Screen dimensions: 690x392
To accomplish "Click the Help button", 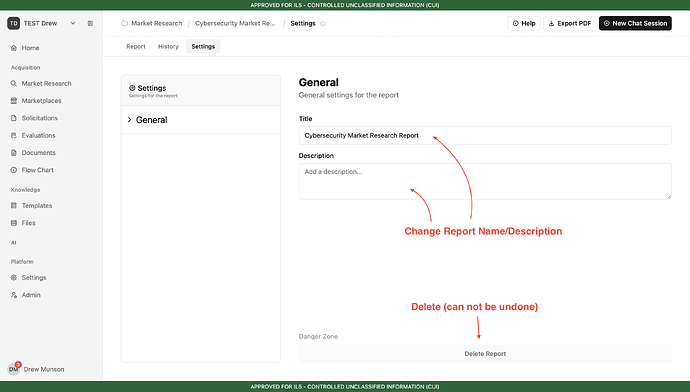I will pyautogui.click(x=524, y=23).
